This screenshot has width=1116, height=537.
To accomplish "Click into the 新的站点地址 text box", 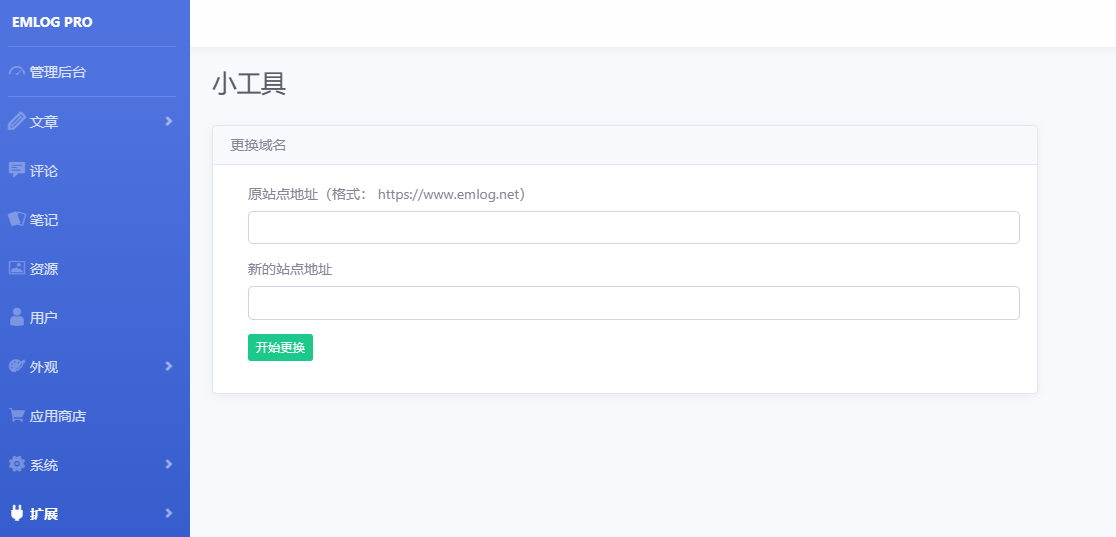I will 633,303.
